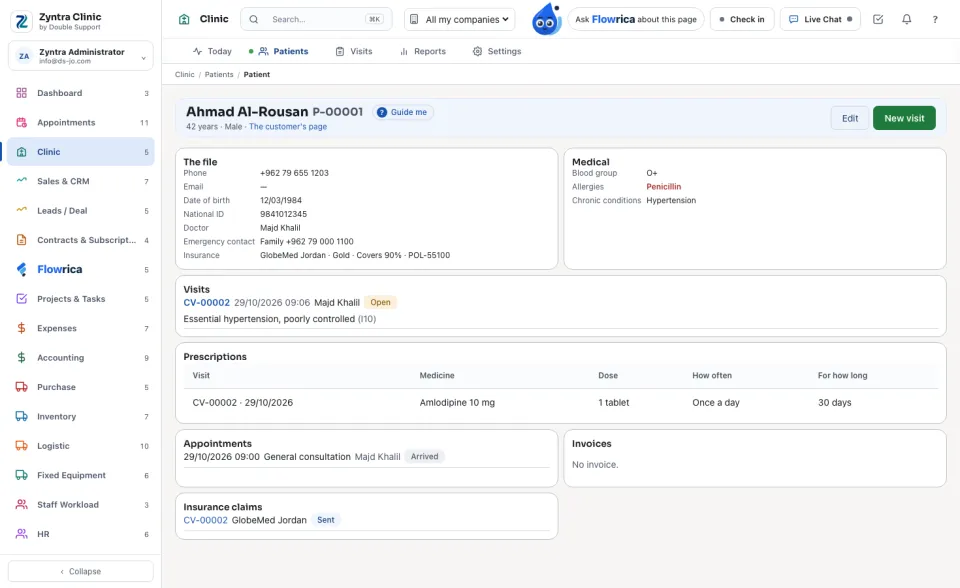Go to Clinic in the breadcrumb
The image size is (960, 588).
(x=184, y=75)
